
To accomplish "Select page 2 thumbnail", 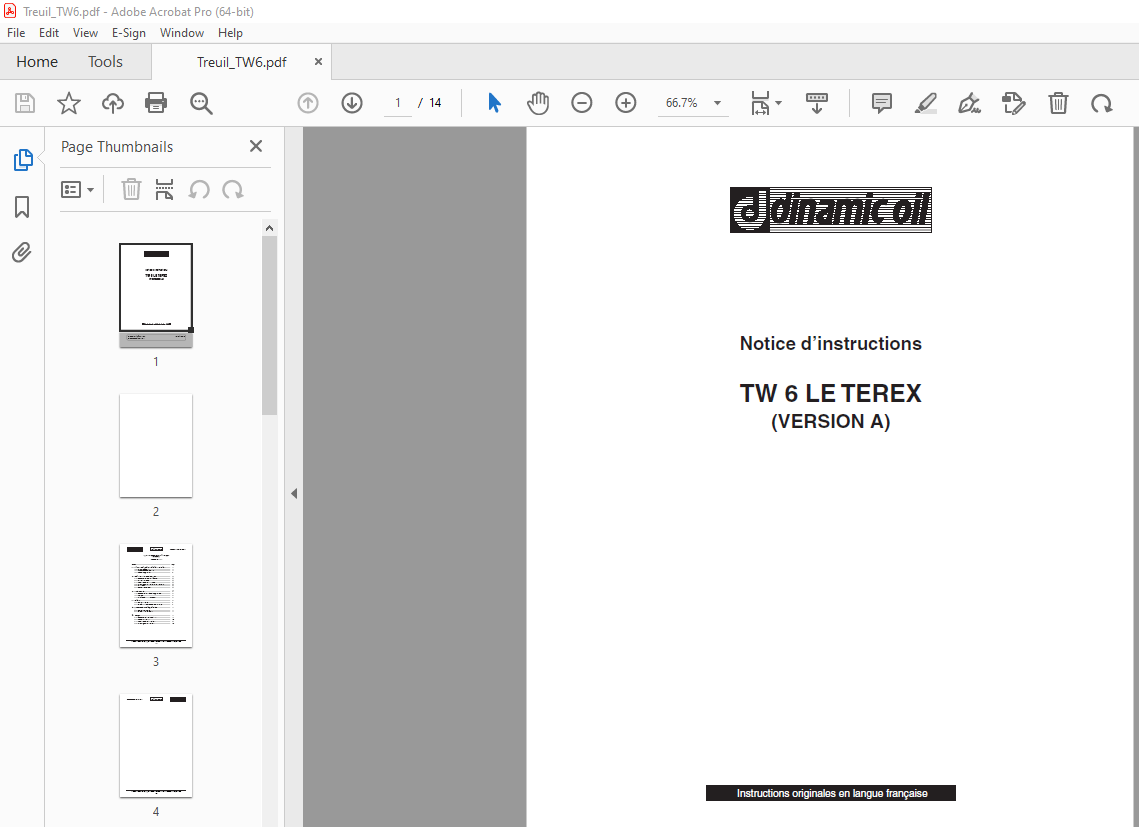I will [x=156, y=446].
